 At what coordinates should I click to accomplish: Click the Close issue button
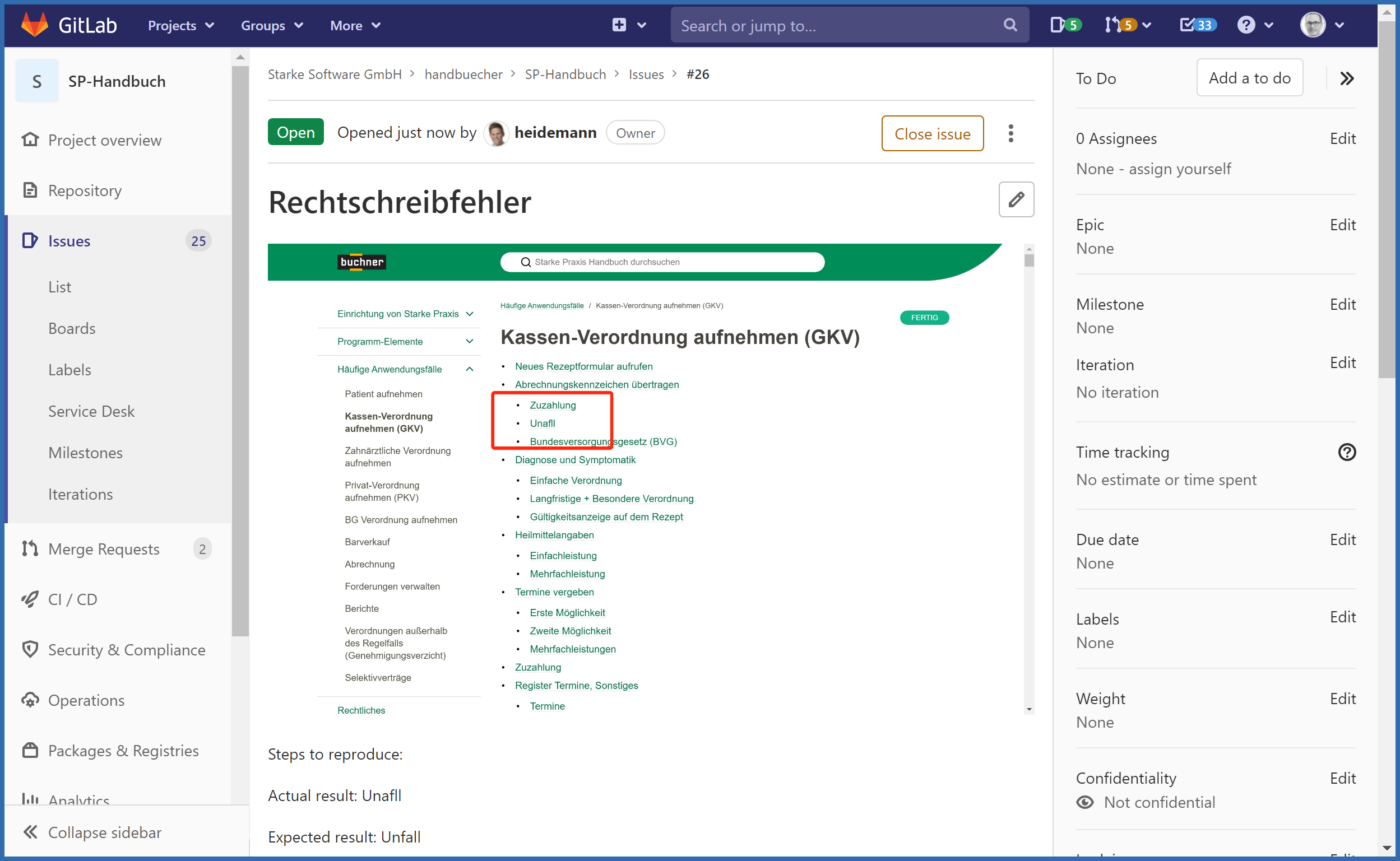tap(932, 133)
